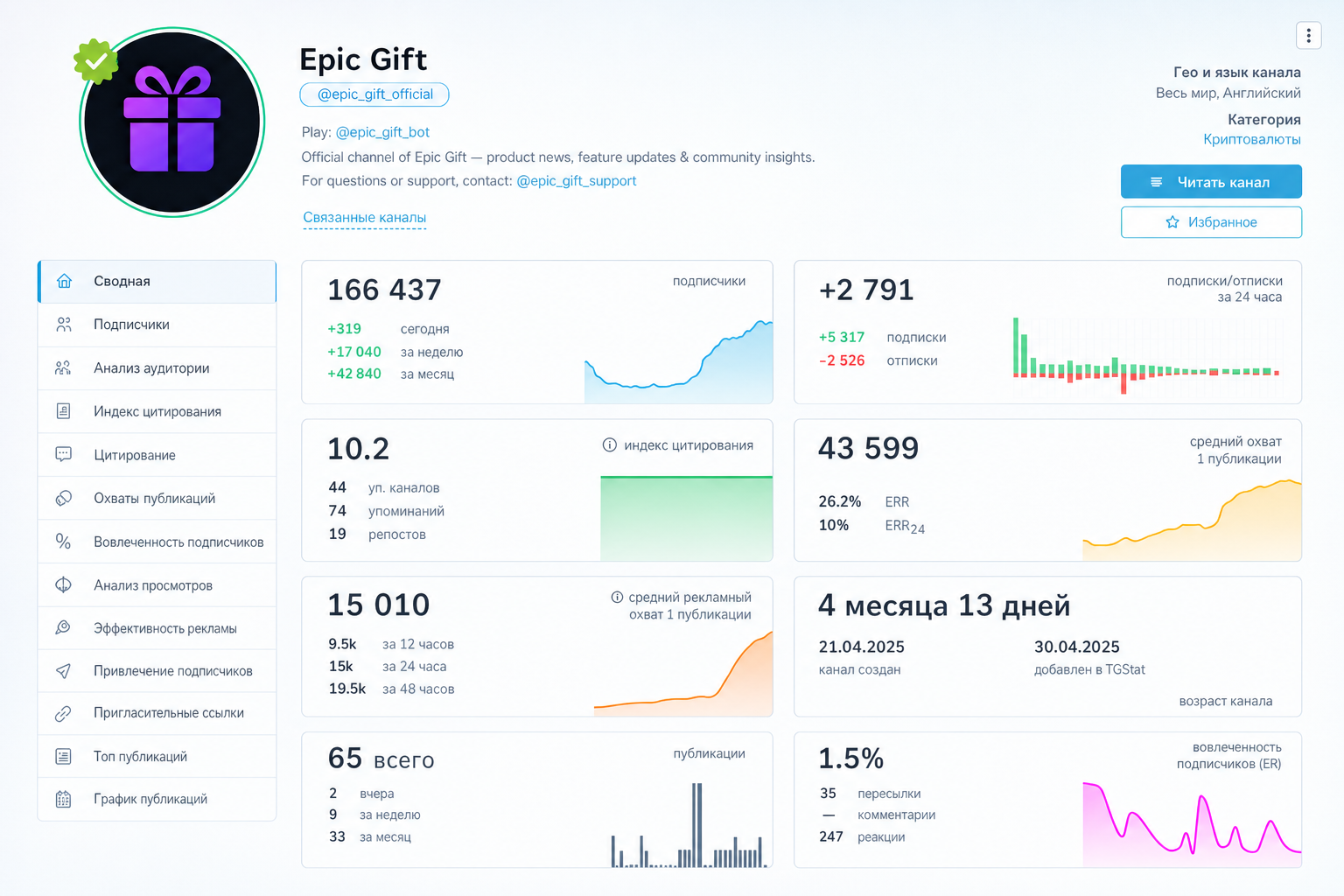
Task: Click the calendar icon beside График публикаций
Action: click(x=63, y=799)
